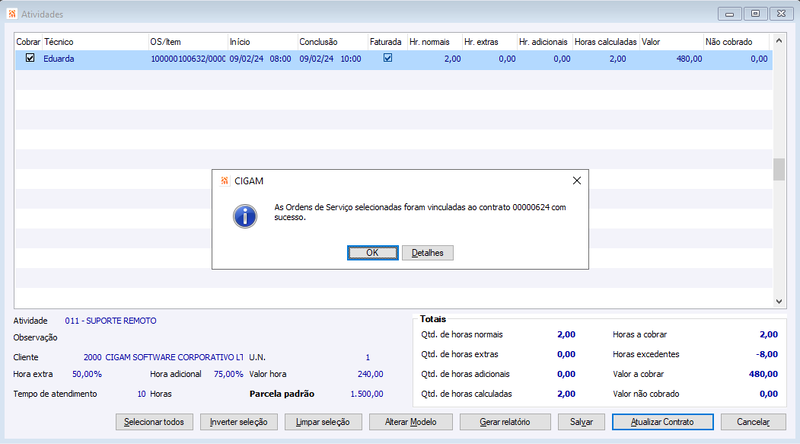Click the Atualizar Contrato button
The height and width of the screenshot is (444, 800).
tap(662, 422)
